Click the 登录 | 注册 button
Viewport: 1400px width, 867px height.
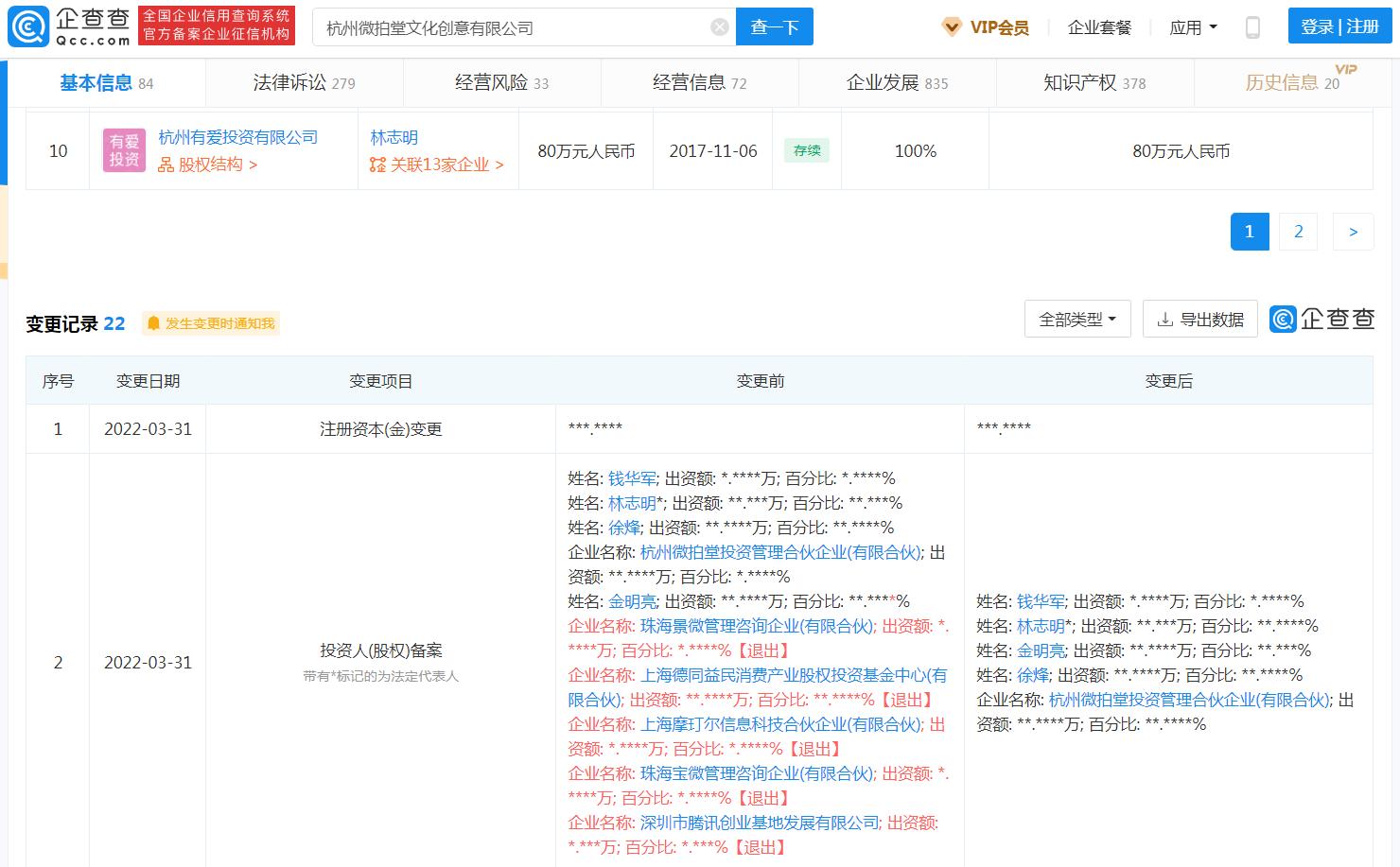point(1339,26)
